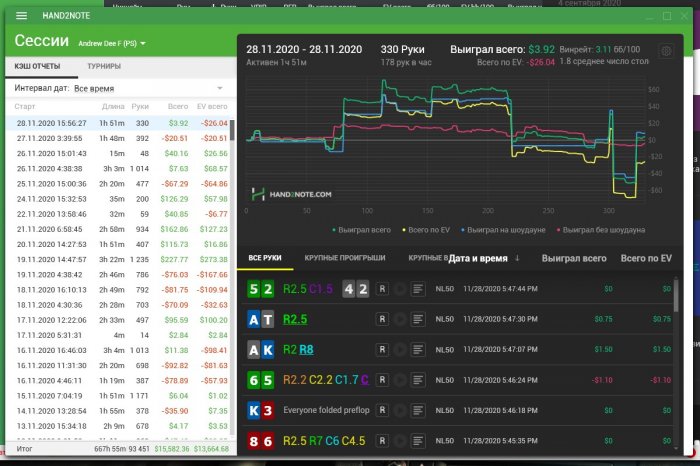Open replayer R button for 52 hand
The height and width of the screenshot is (466, 700).
382,289
